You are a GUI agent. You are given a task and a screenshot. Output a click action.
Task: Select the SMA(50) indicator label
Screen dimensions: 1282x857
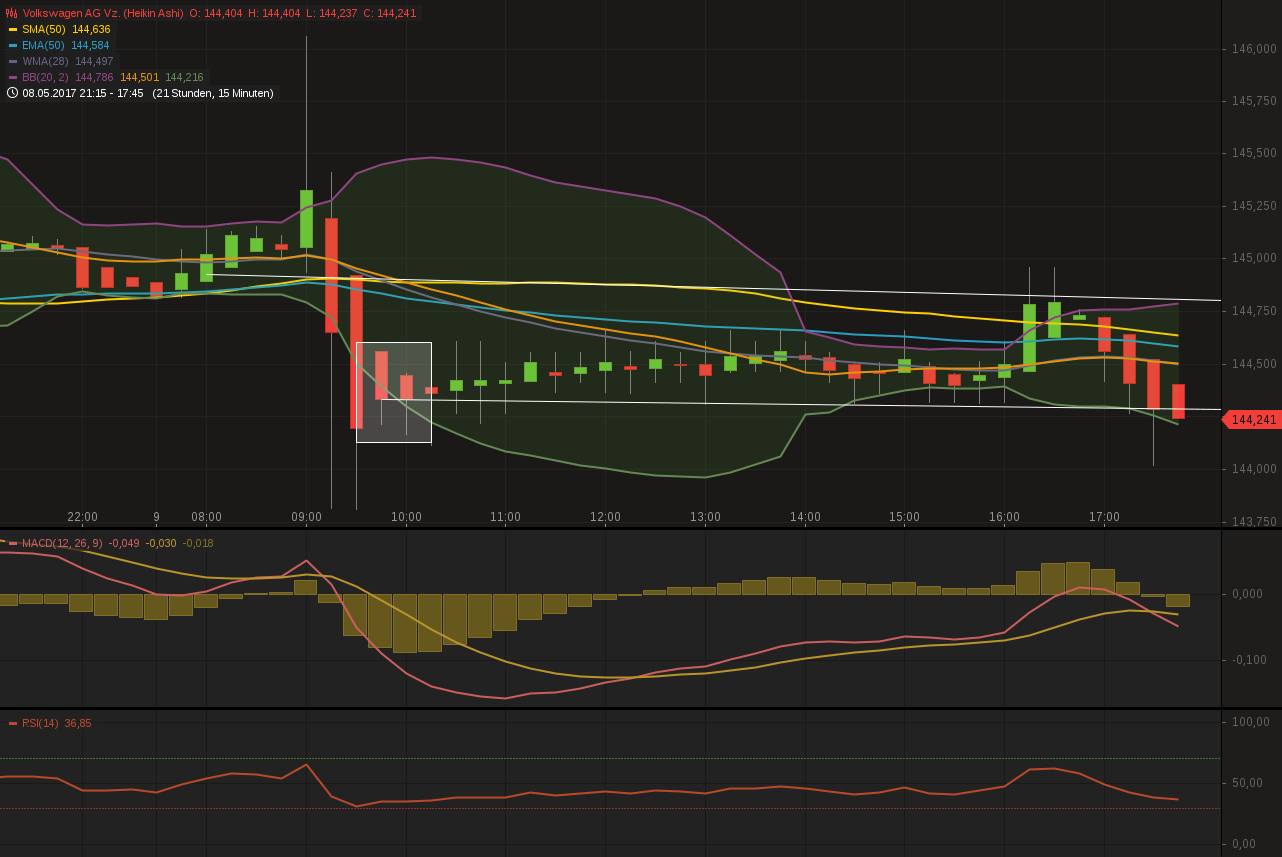(44, 29)
